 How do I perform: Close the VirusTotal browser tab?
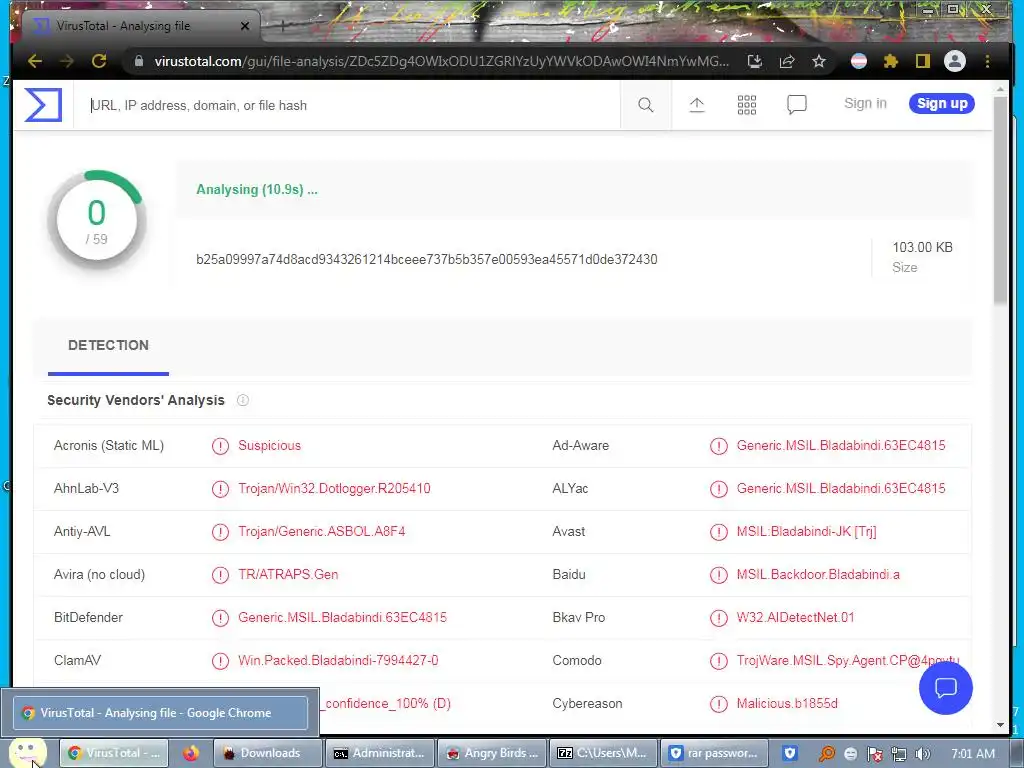click(x=245, y=26)
